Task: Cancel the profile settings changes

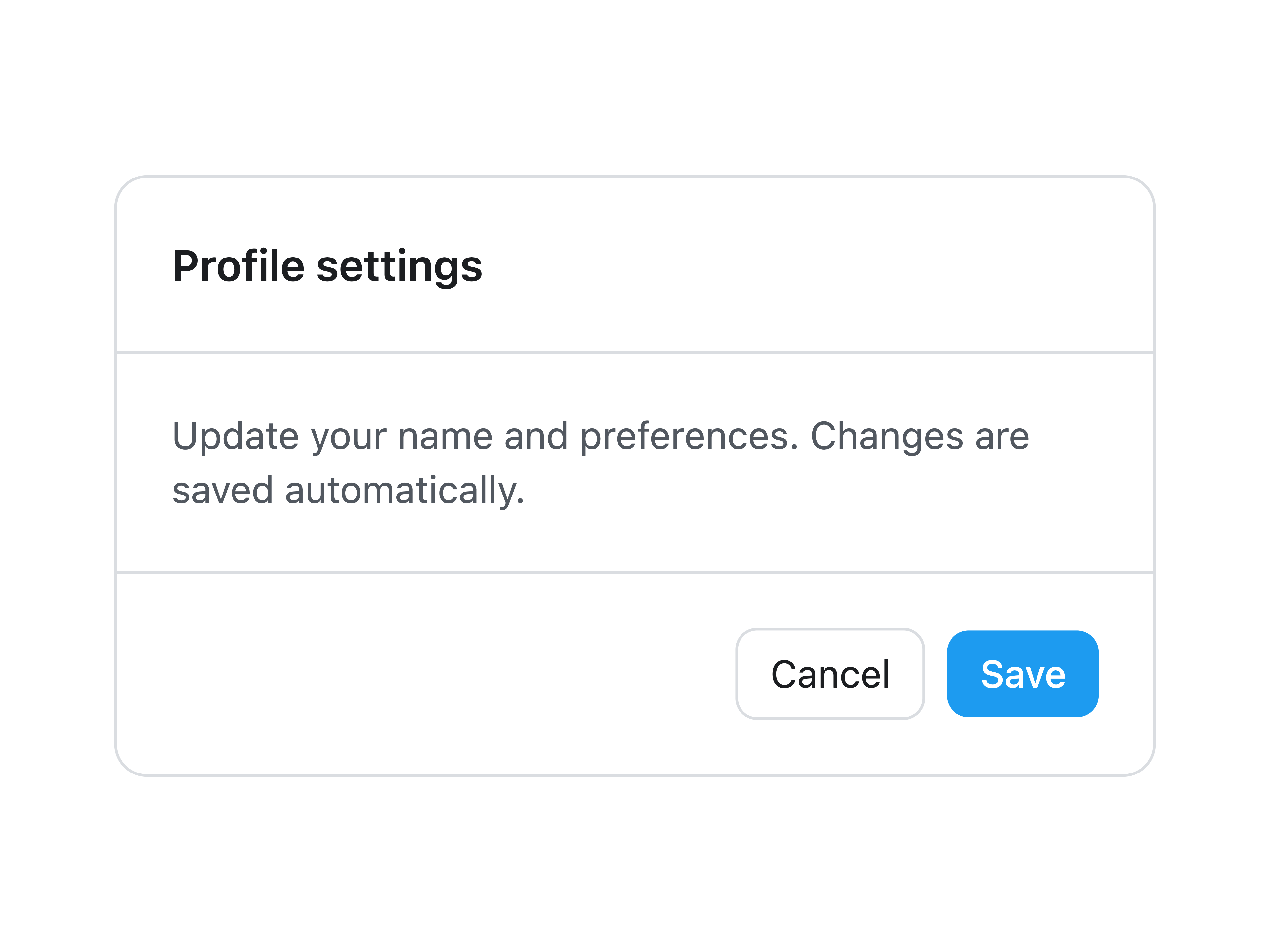Action: click(x=830, y=674)
